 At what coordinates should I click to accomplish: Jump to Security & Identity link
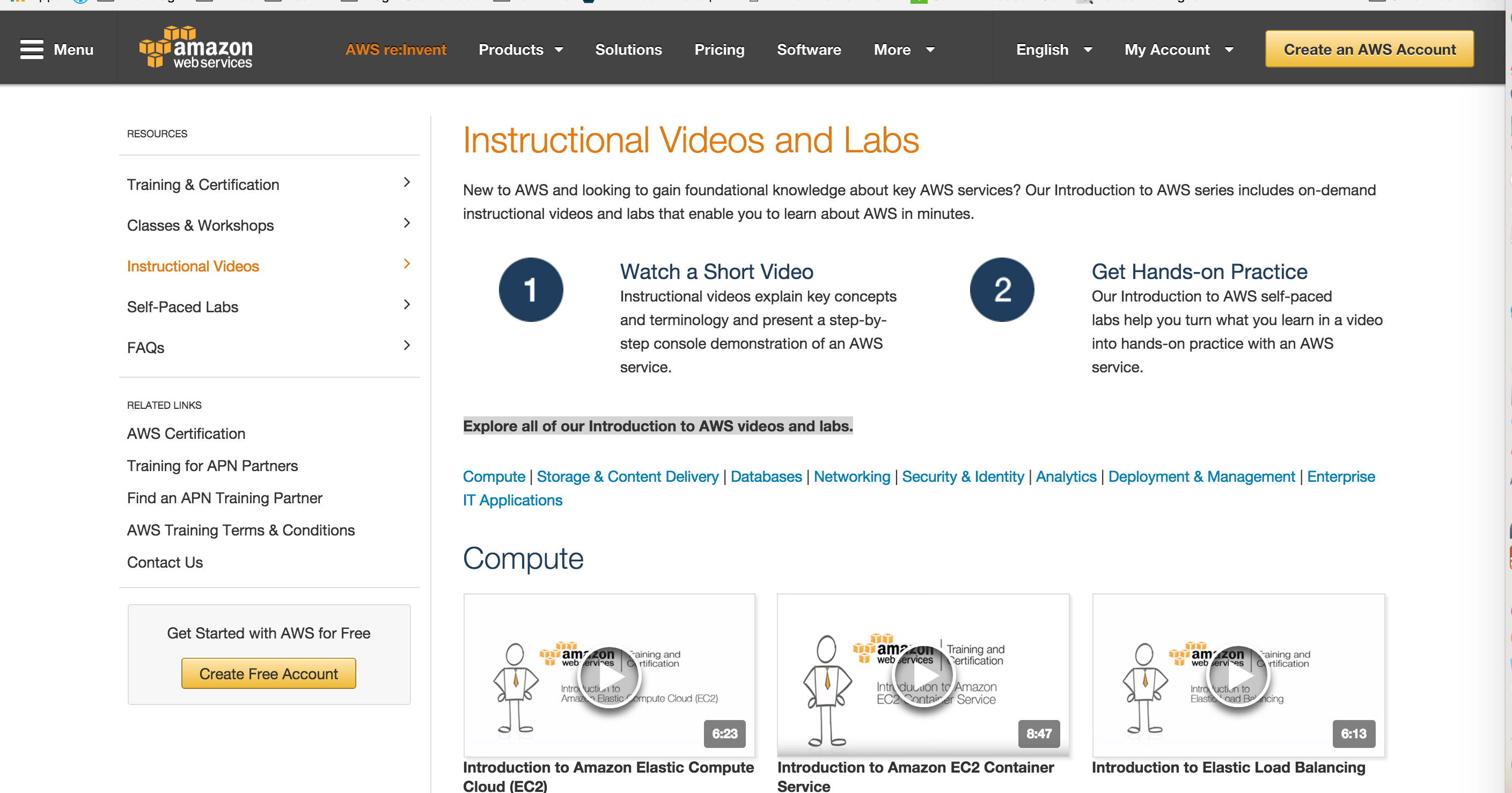coord(963,476)
